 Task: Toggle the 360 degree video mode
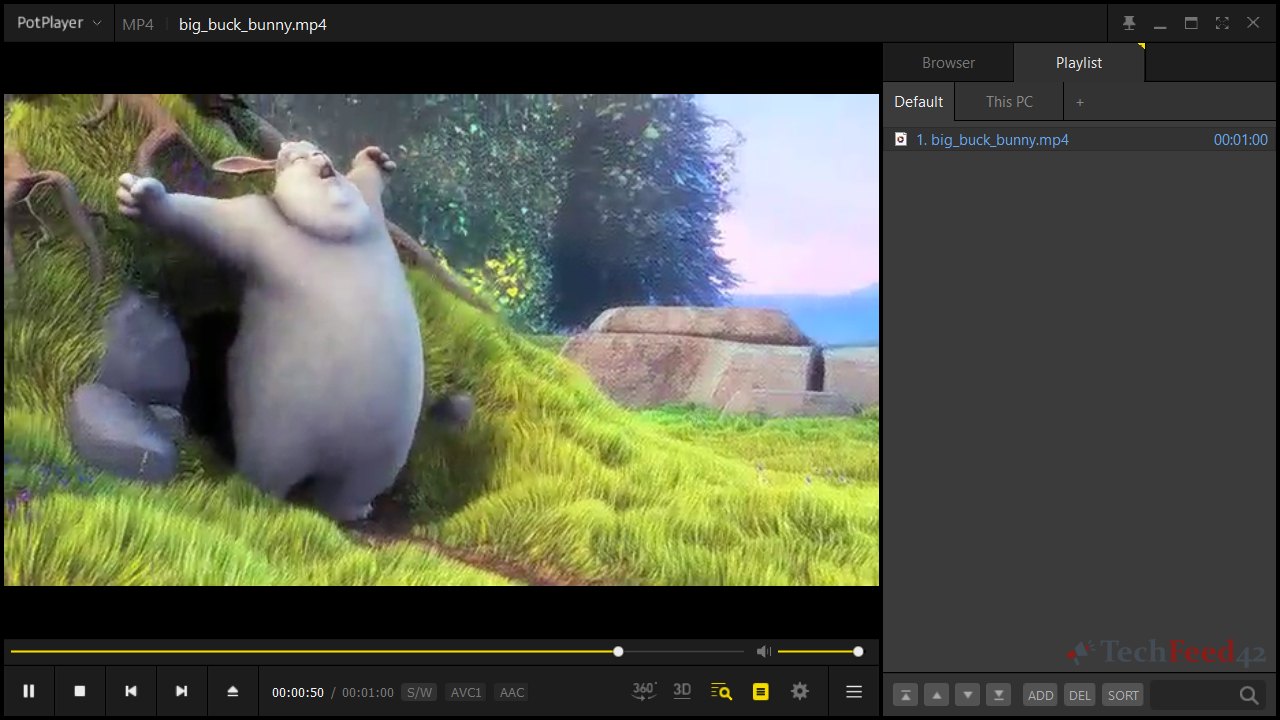644,690
